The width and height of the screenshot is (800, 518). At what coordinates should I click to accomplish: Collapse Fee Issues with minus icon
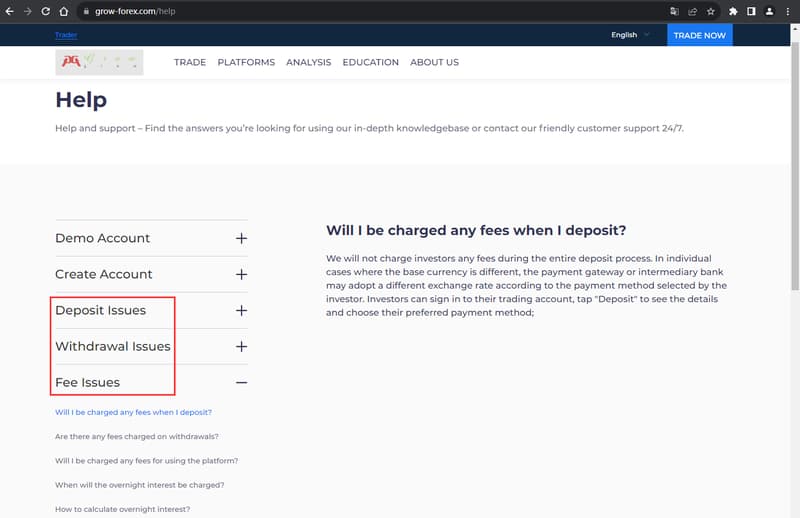(241, 382)
